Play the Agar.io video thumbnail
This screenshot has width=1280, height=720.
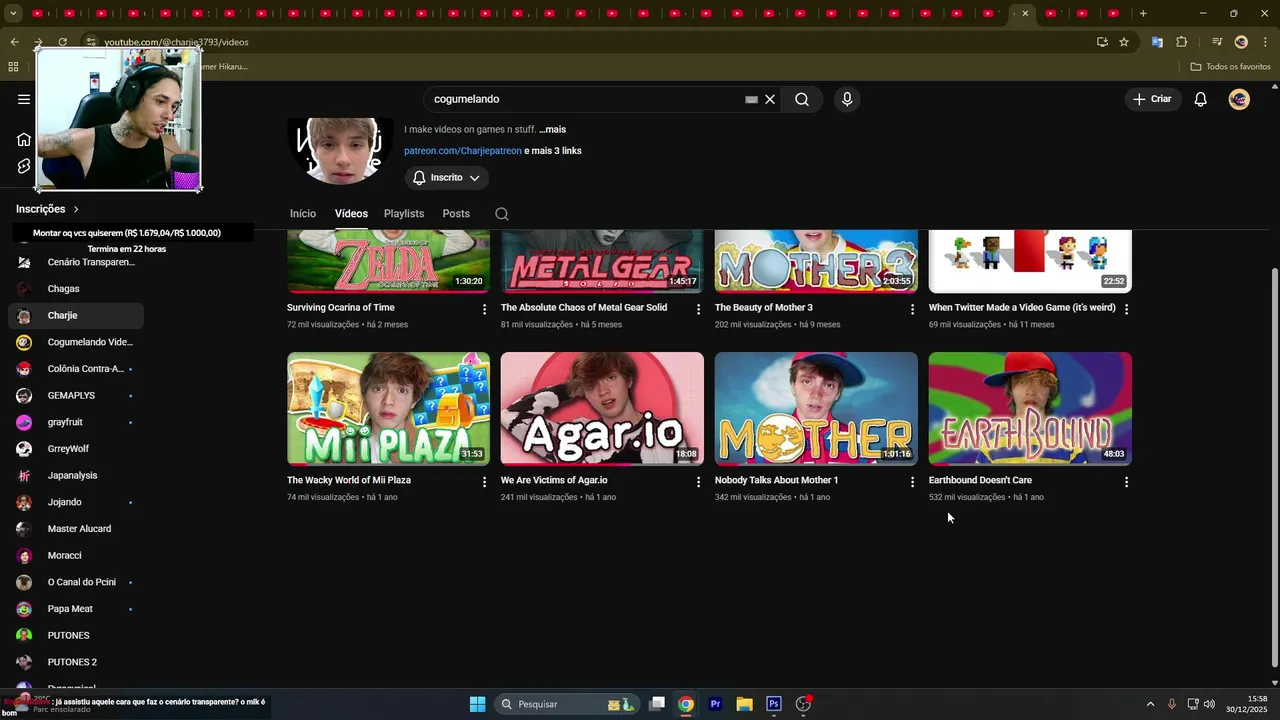point(602,408)
